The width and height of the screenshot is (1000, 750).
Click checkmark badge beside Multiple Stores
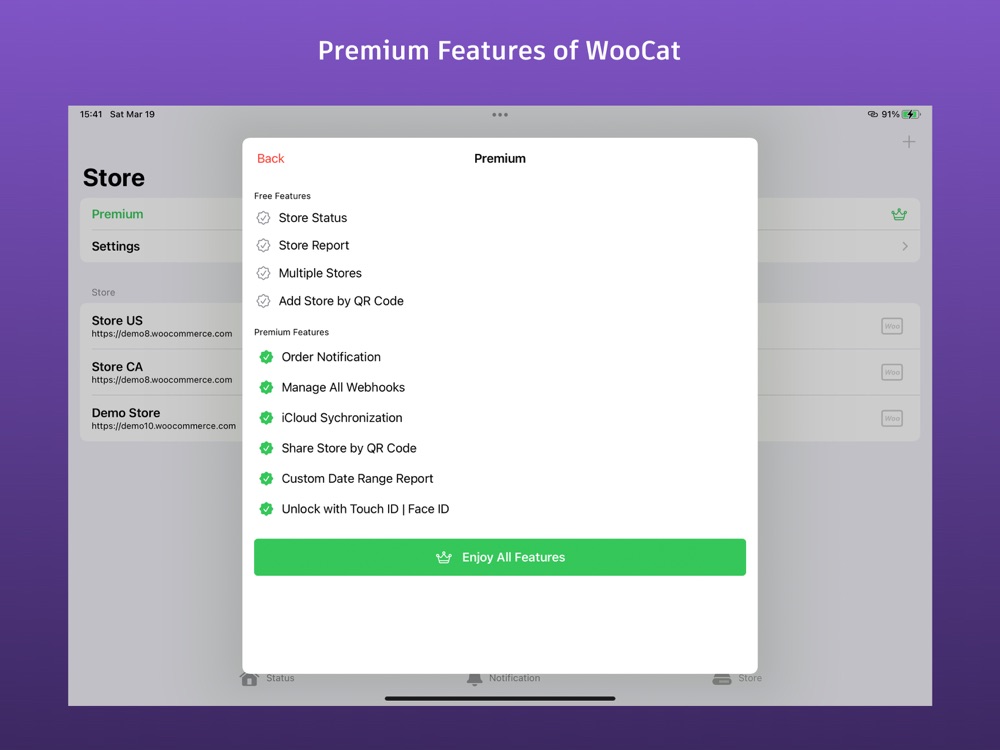(x=263, y=273)
